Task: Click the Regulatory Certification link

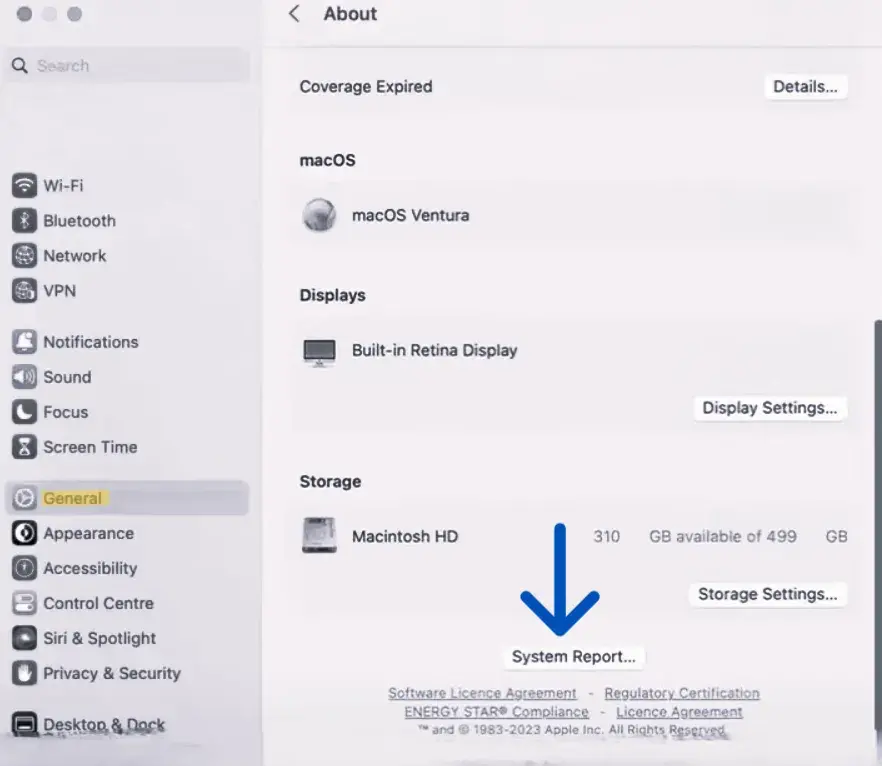Action: pos(681,693)
